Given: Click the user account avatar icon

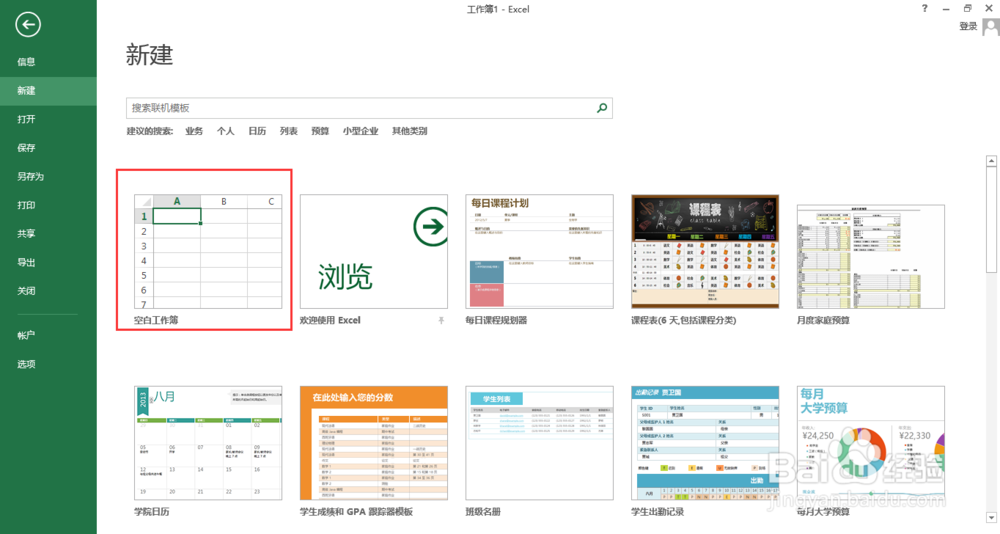Looking at the screenshot, I should click(x=990, y=27).
